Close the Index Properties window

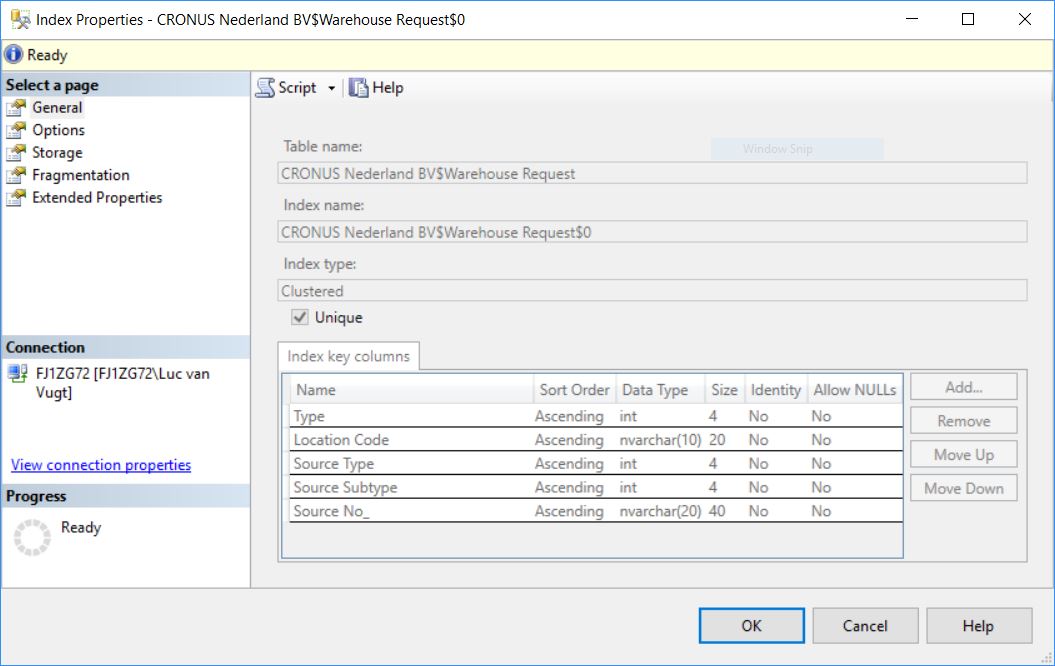click(x=1024, y=19)
